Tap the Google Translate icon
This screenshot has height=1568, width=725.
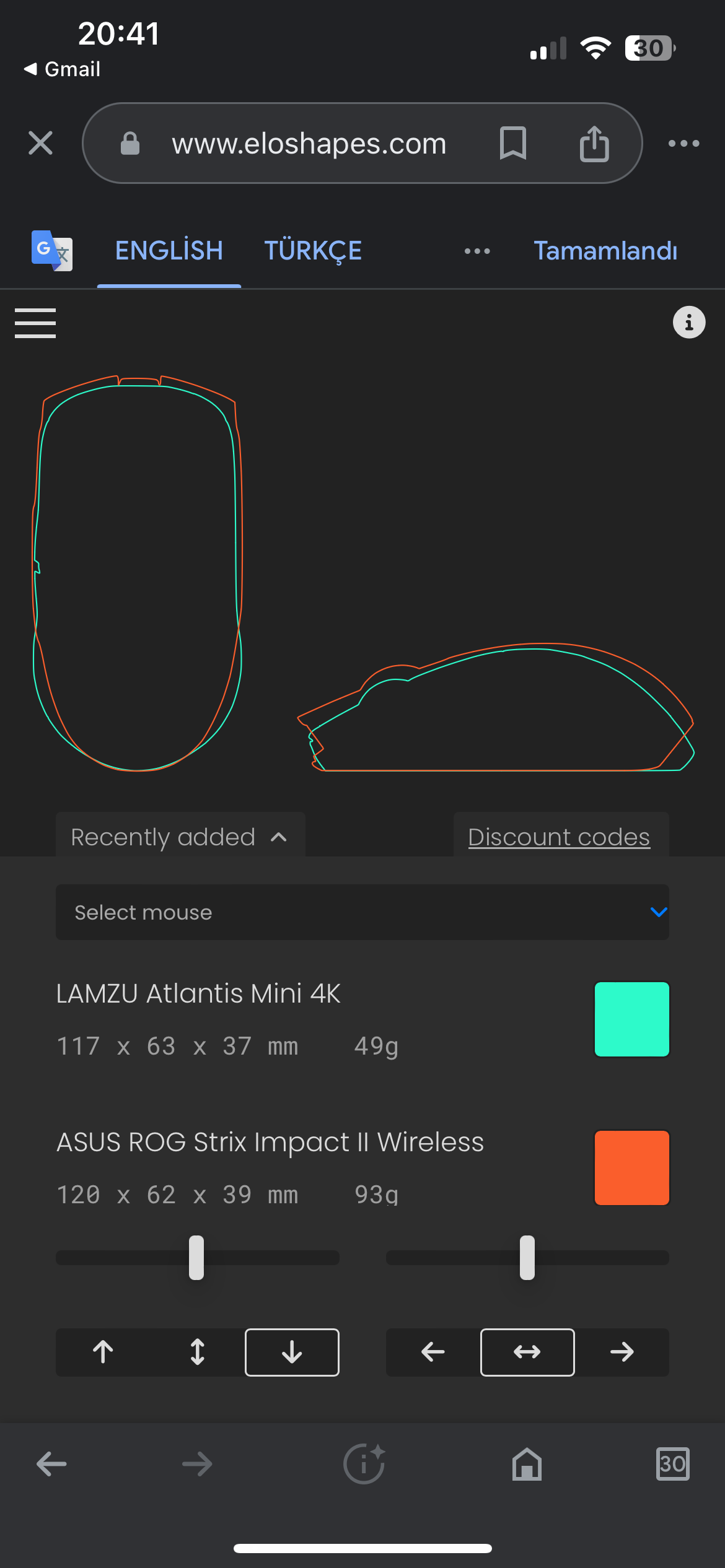(x=52, y=250)
